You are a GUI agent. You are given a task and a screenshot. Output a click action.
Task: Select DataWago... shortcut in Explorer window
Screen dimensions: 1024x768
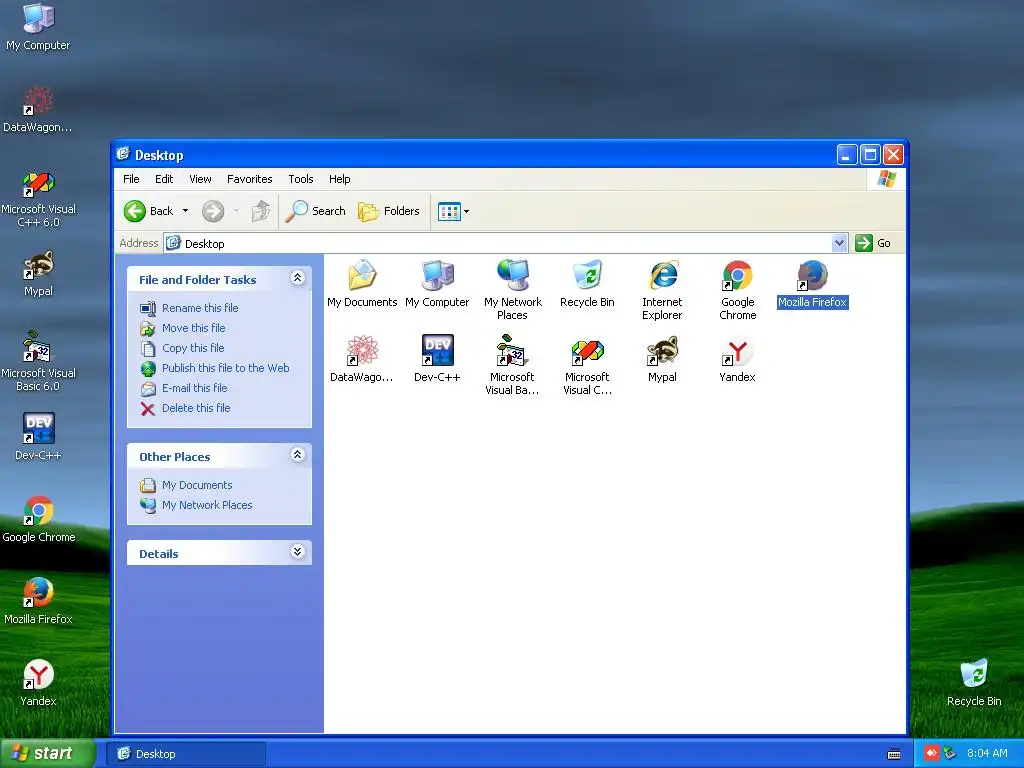362,359
